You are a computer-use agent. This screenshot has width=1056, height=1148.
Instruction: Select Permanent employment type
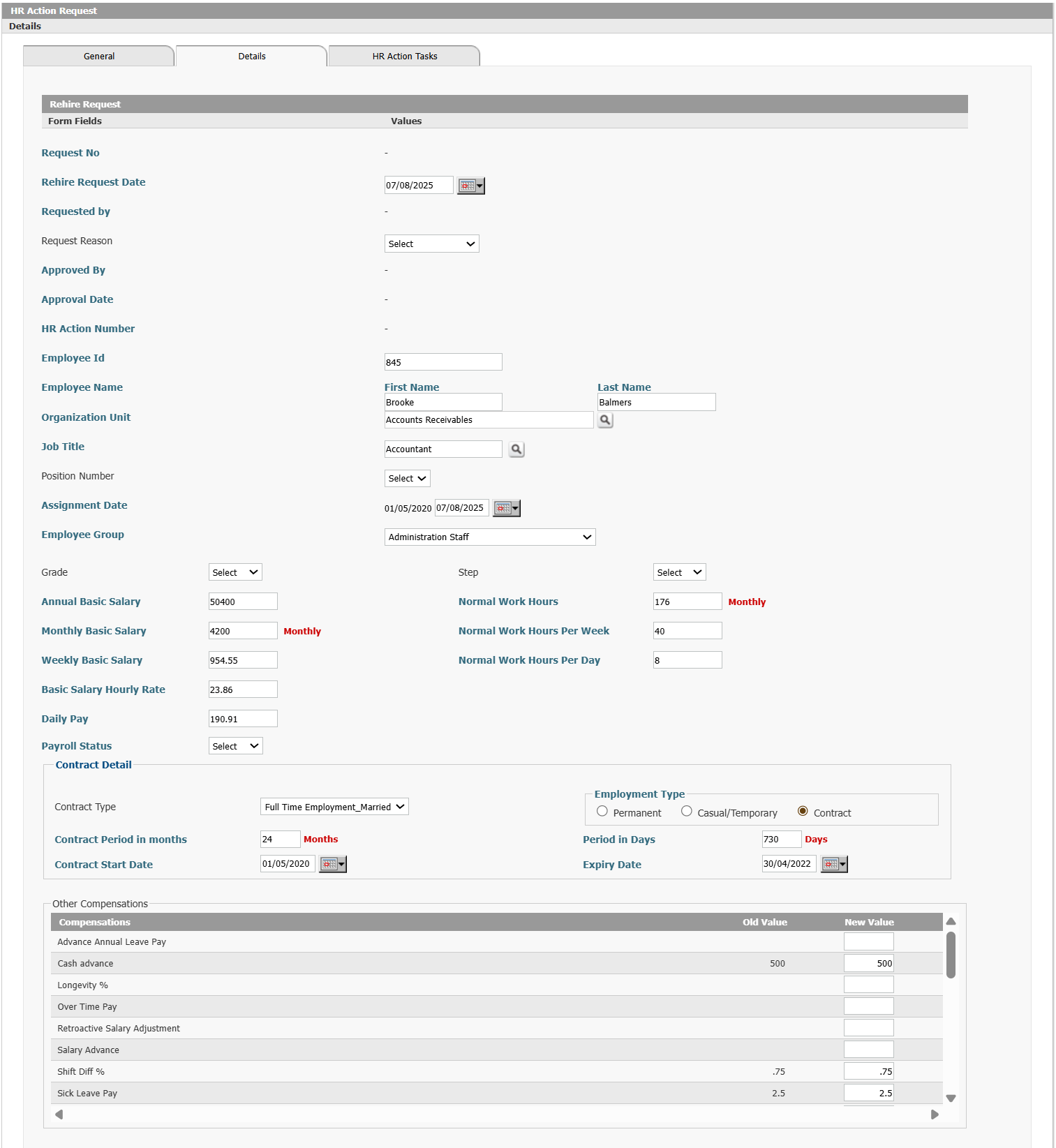pos(602,811)
